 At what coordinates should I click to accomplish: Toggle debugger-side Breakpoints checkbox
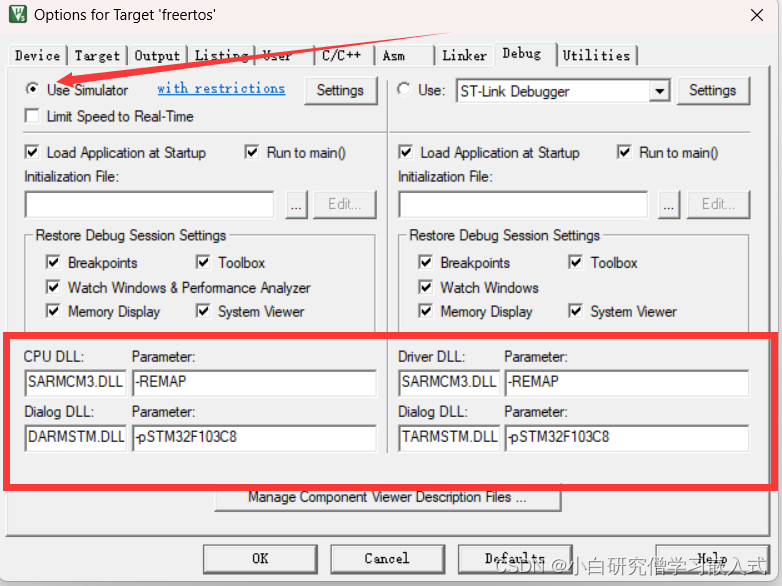[425, 262]
